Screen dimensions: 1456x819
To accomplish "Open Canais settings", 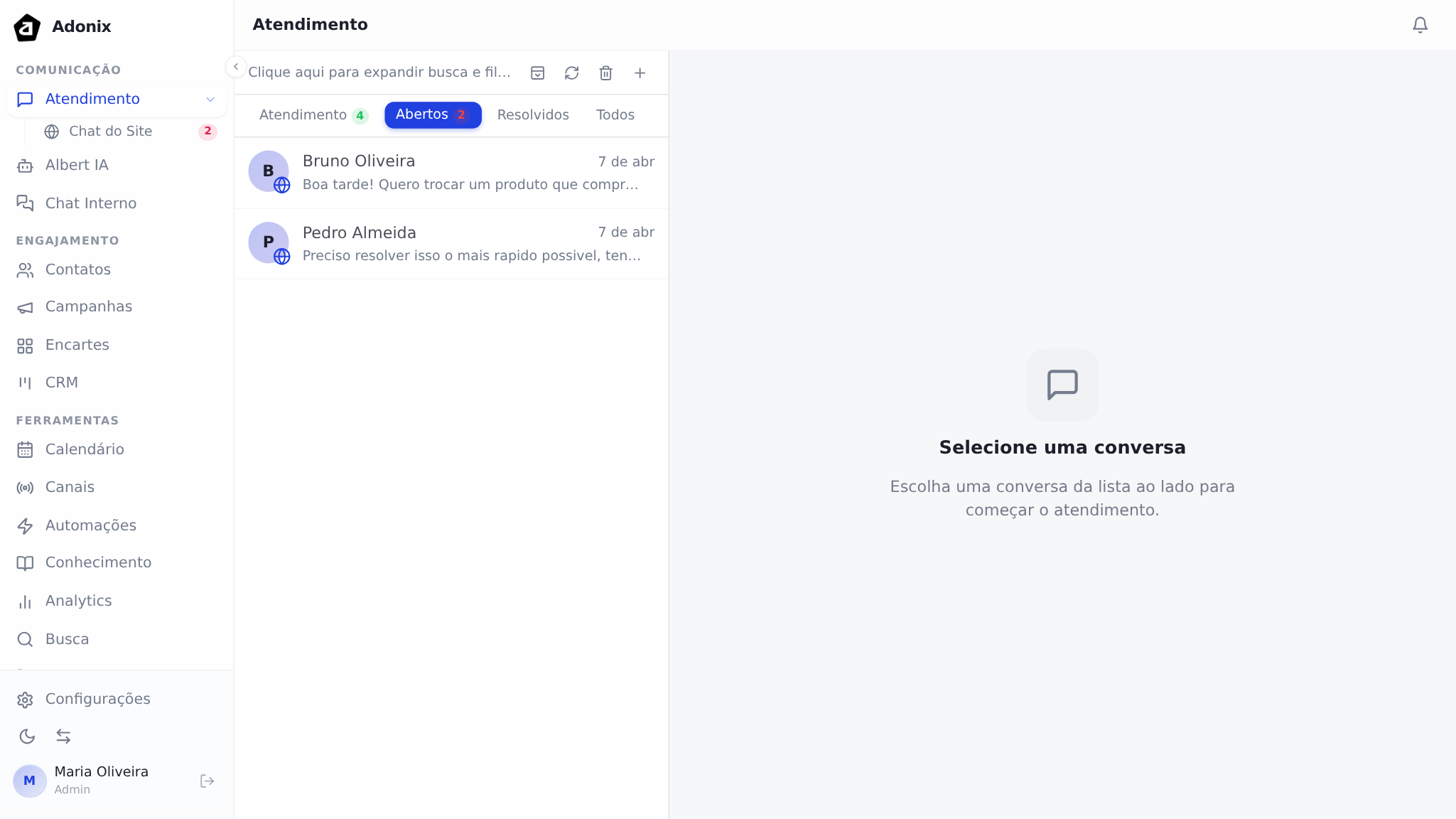I will tap(117, 487).
